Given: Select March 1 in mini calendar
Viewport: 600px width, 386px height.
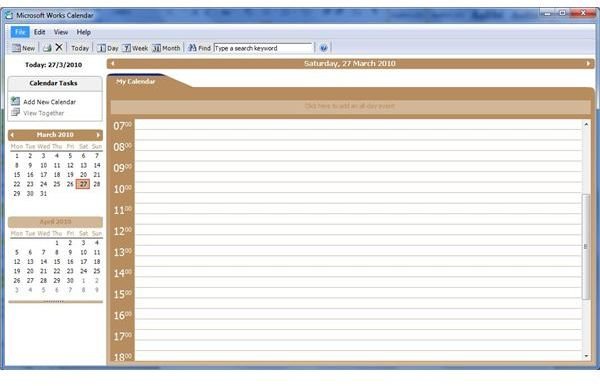Looking at the screenshot, I should tap(16, 156).
